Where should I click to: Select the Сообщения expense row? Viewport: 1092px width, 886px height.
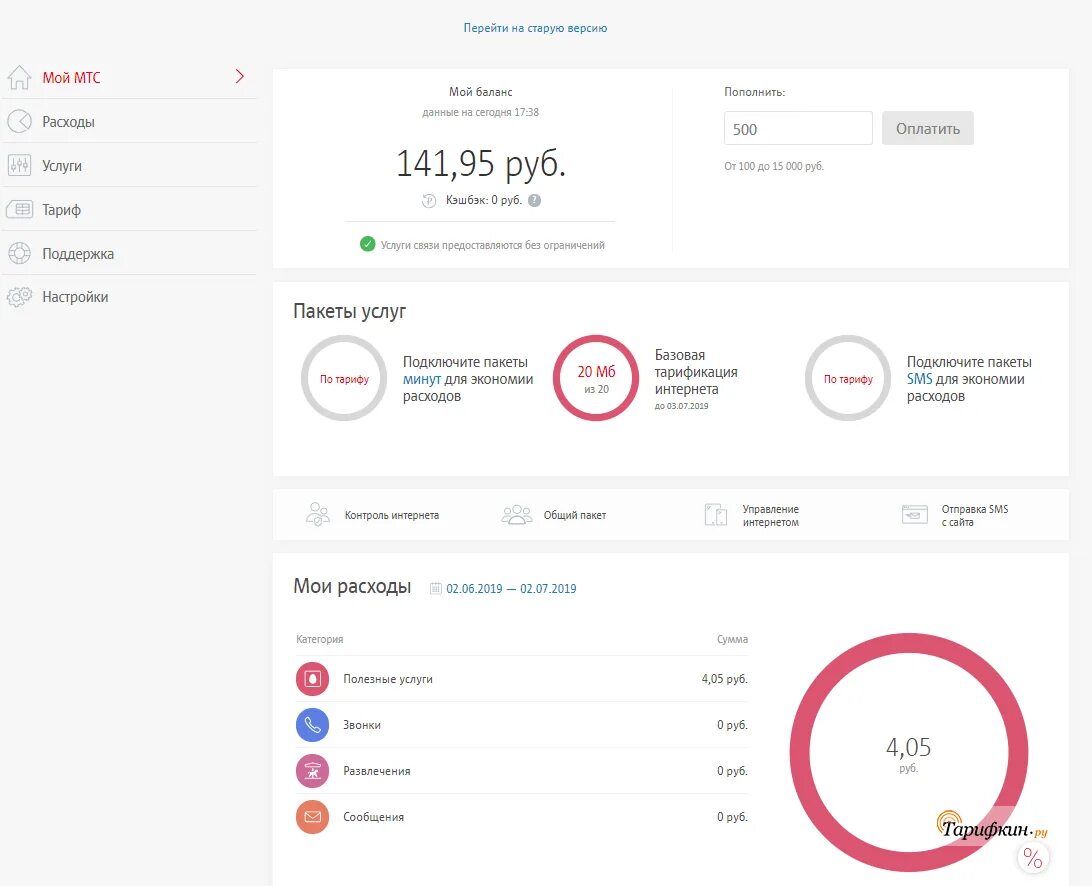click(522, 817)
